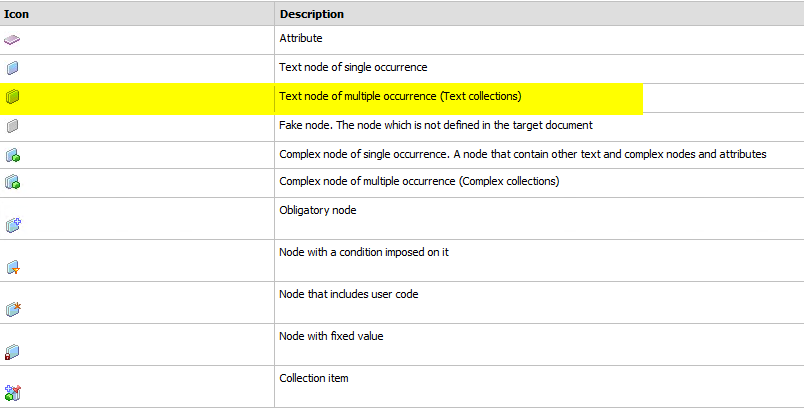
Task: Select the gray fake node icon
Action: tap(12, 126)
